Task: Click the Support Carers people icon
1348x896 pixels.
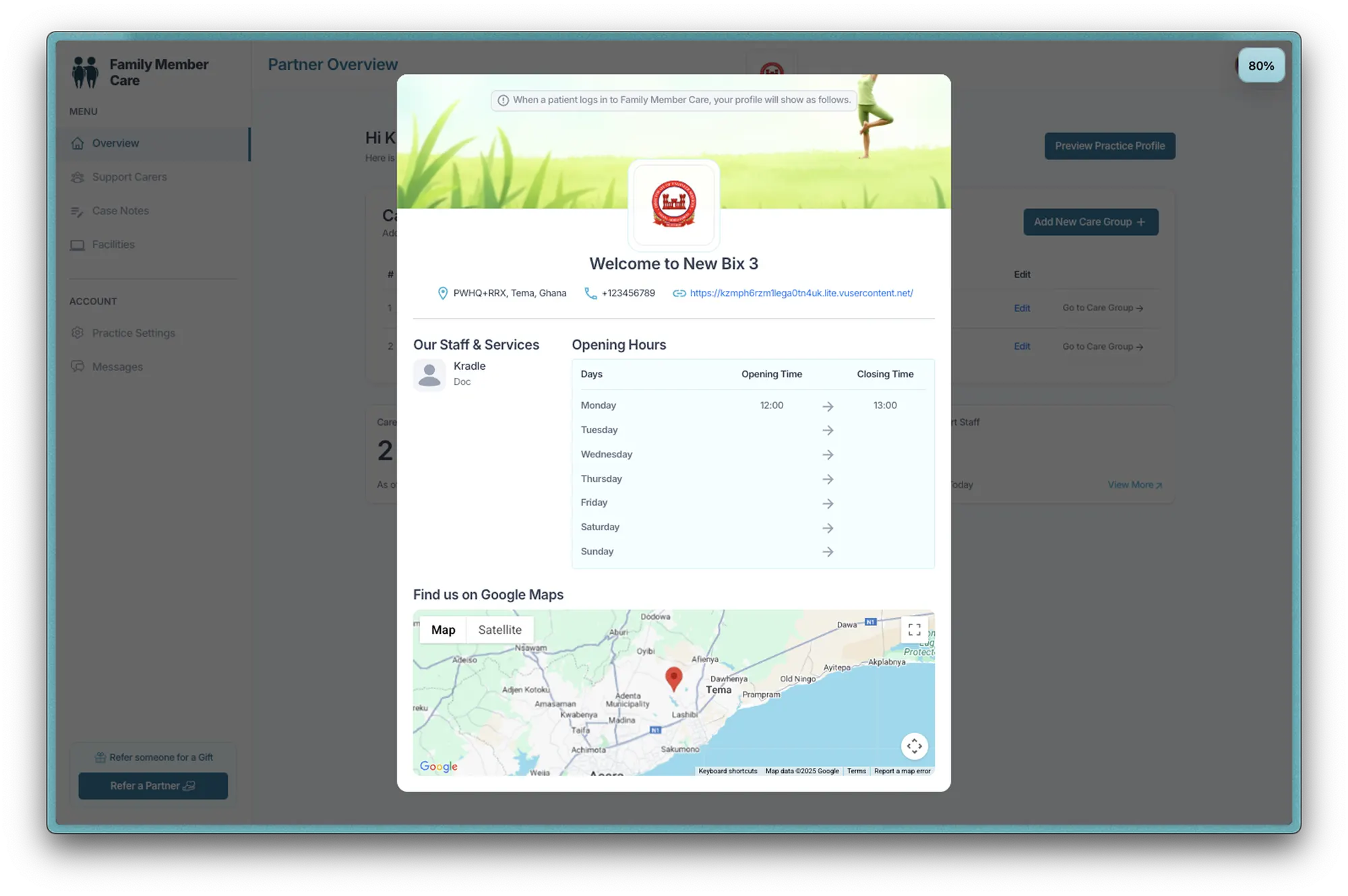Action: (78, 177)
